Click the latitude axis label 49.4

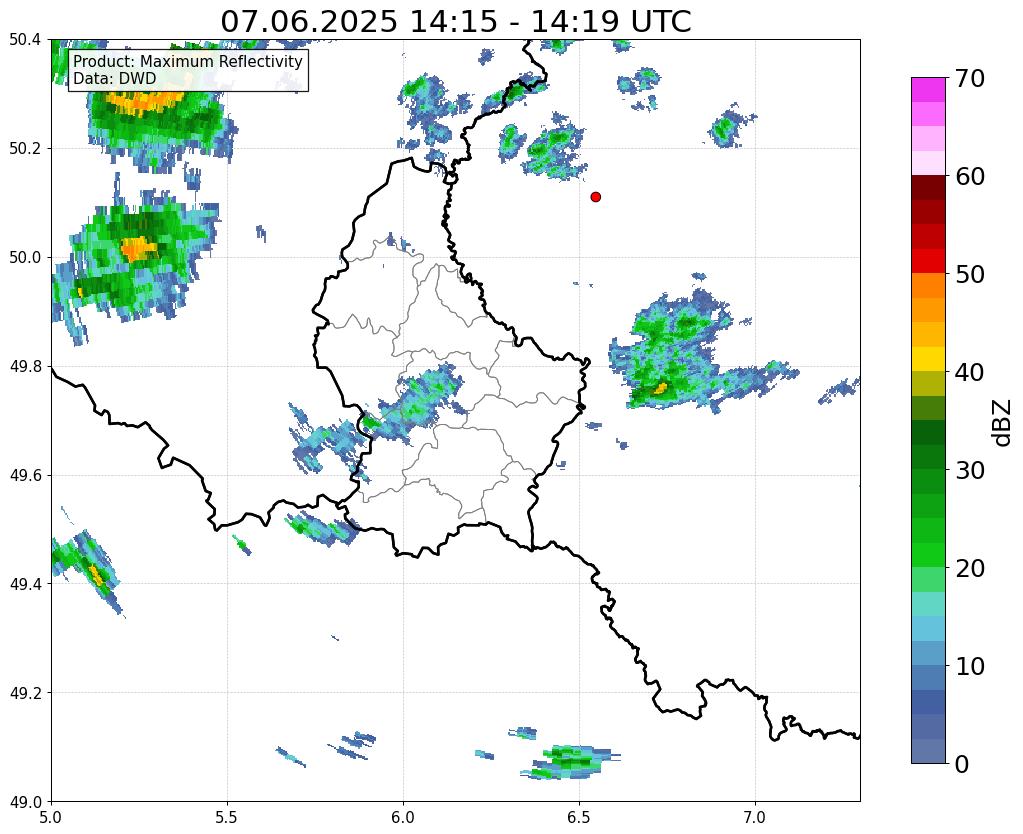point(25,583)
